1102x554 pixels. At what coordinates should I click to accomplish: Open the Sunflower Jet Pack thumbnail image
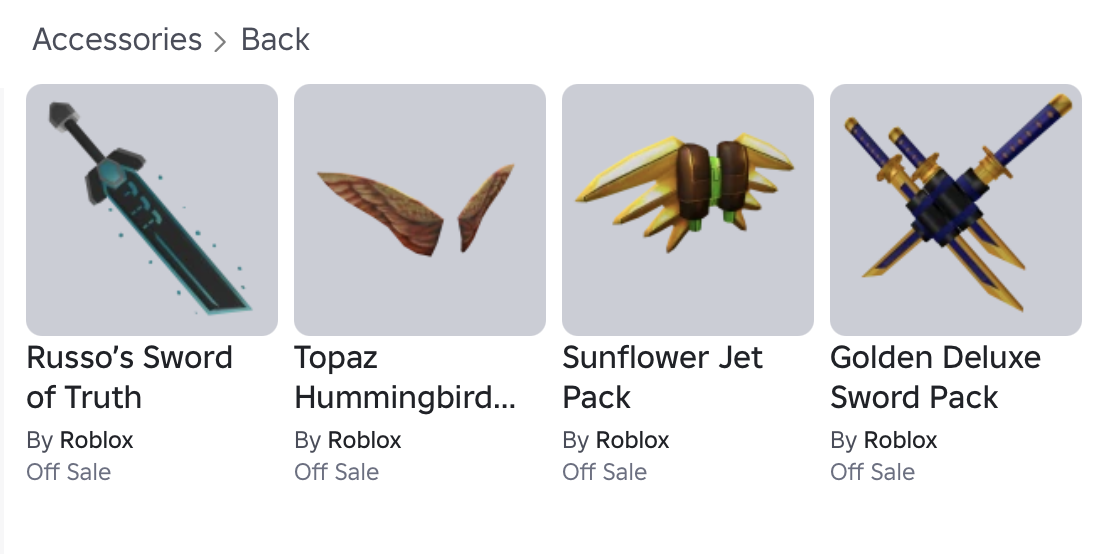coord(688,210)
